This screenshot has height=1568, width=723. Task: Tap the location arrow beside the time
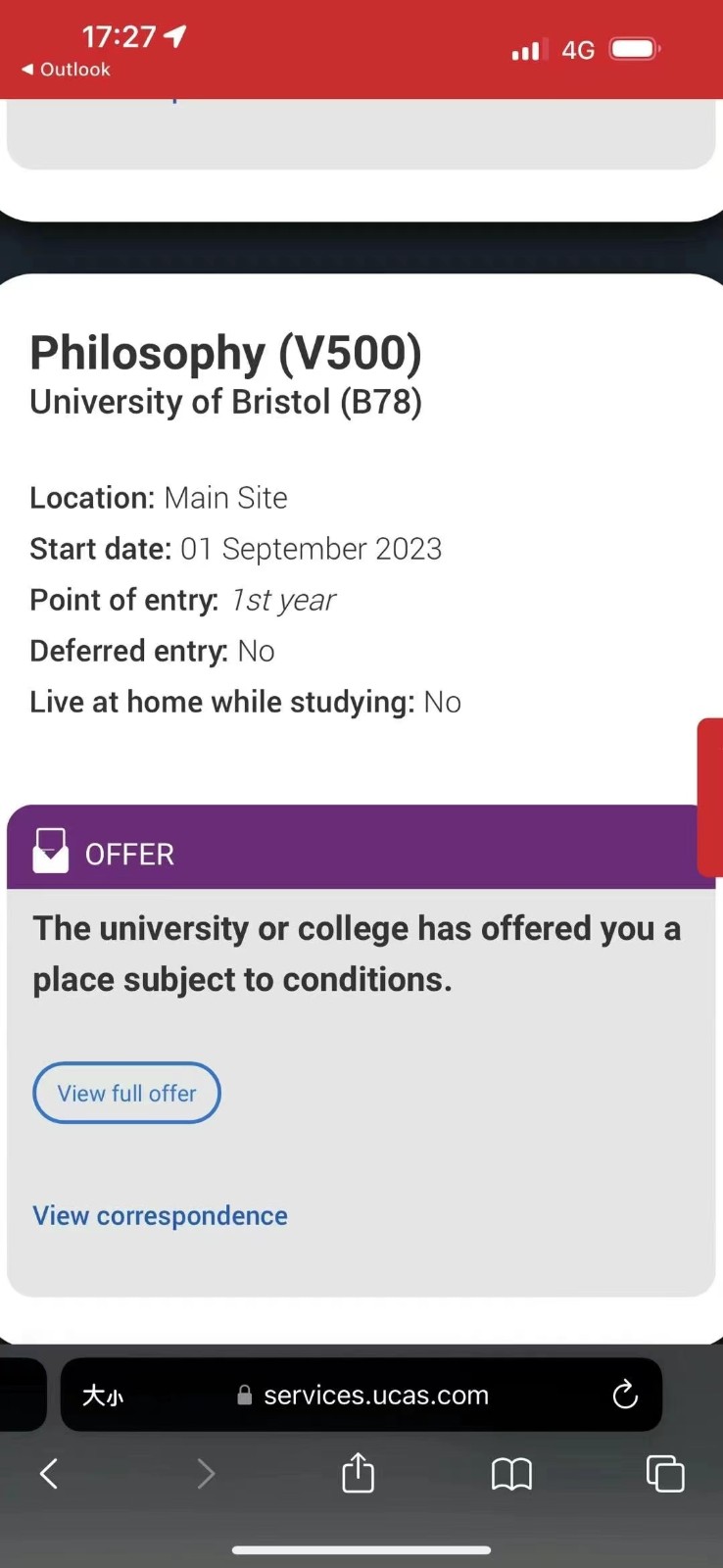175,36
